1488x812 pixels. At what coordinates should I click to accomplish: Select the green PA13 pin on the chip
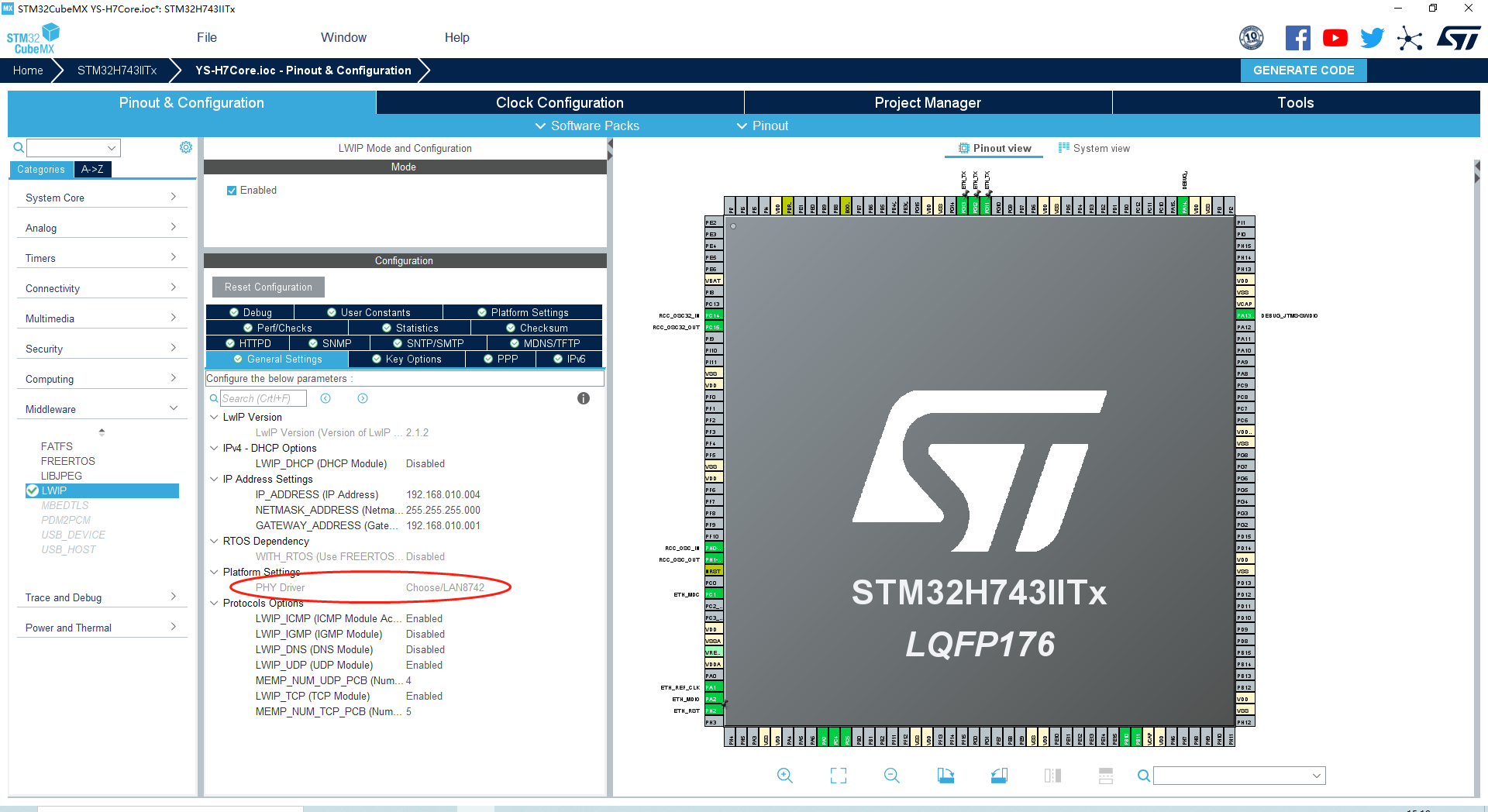(x=1245, y=315)
